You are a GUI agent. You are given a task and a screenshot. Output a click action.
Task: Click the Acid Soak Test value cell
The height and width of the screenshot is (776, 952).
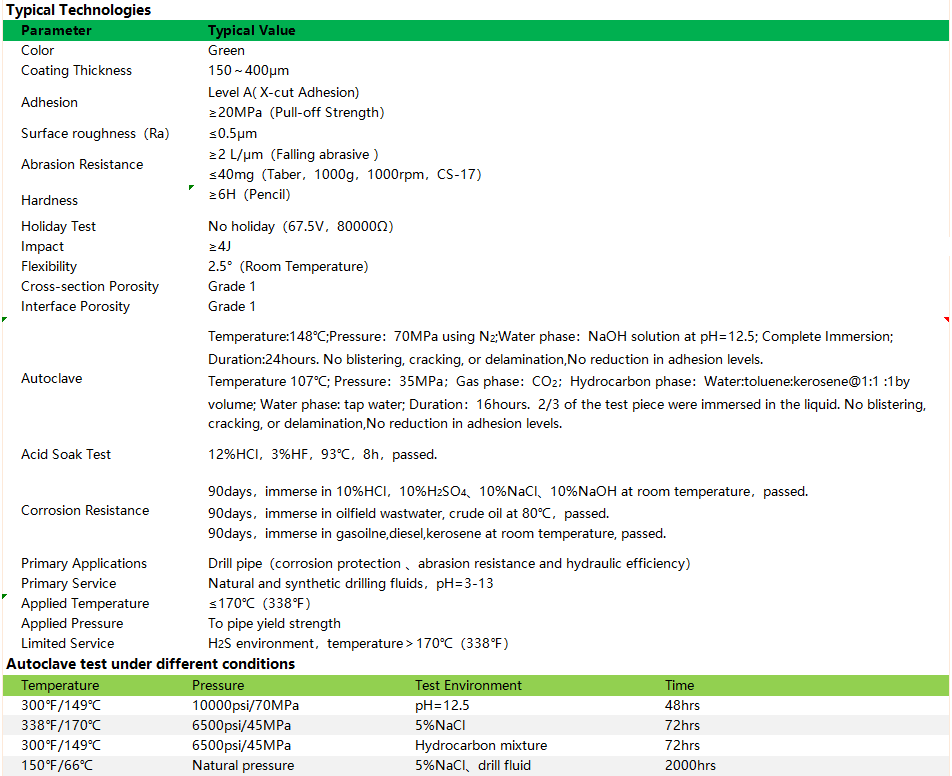tap(322, 454)
